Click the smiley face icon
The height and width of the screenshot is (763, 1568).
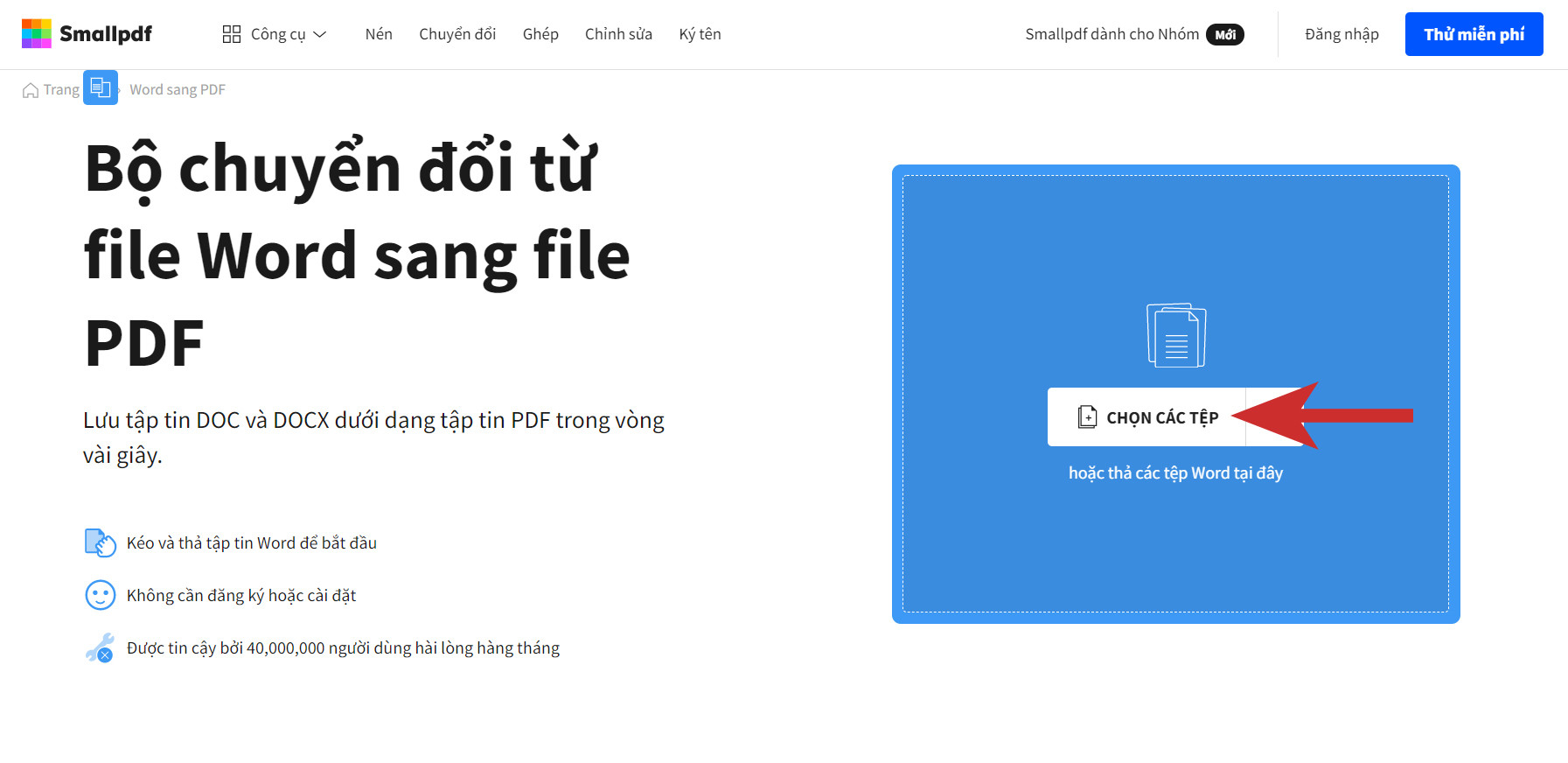point(101,595)
